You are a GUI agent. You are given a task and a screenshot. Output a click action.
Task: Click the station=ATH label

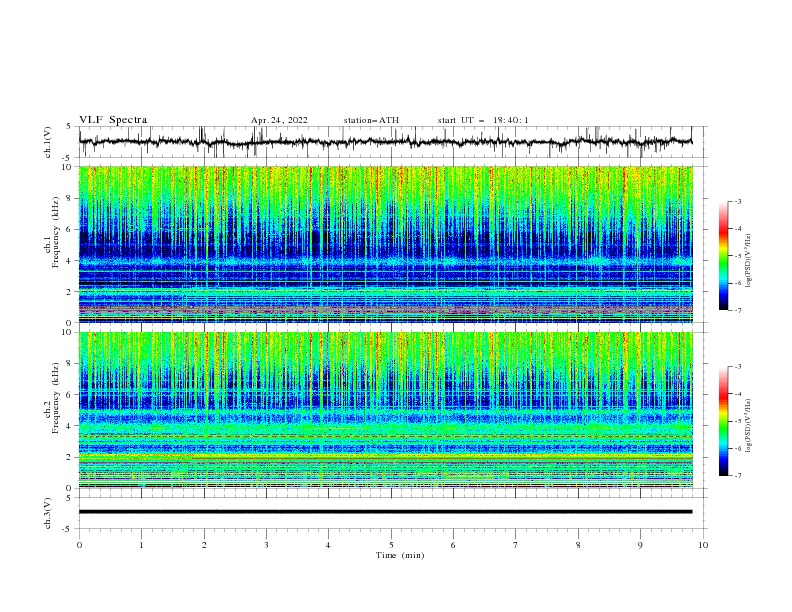(x=371, y=120)
